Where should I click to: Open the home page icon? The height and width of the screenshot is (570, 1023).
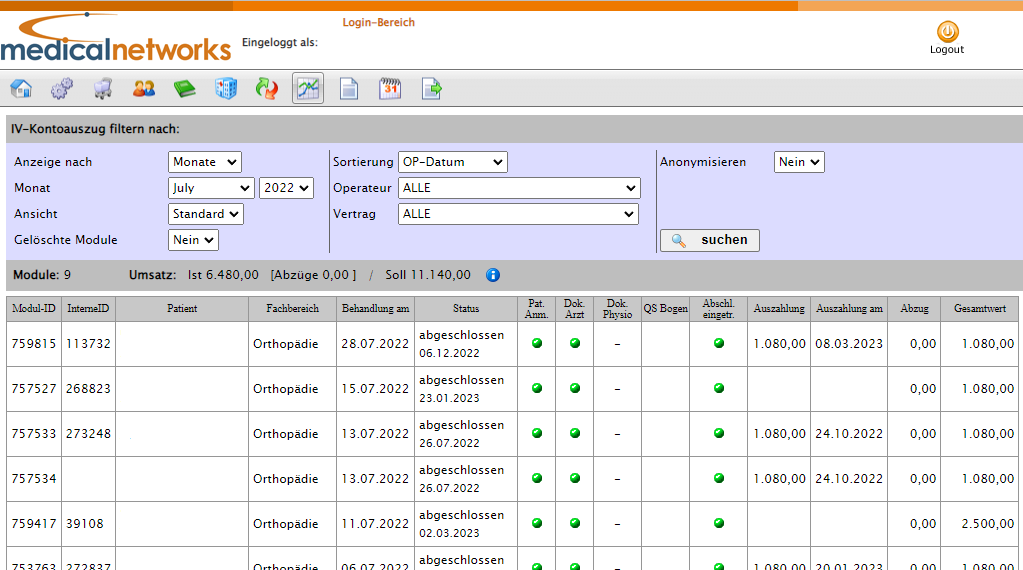(22, 88)
